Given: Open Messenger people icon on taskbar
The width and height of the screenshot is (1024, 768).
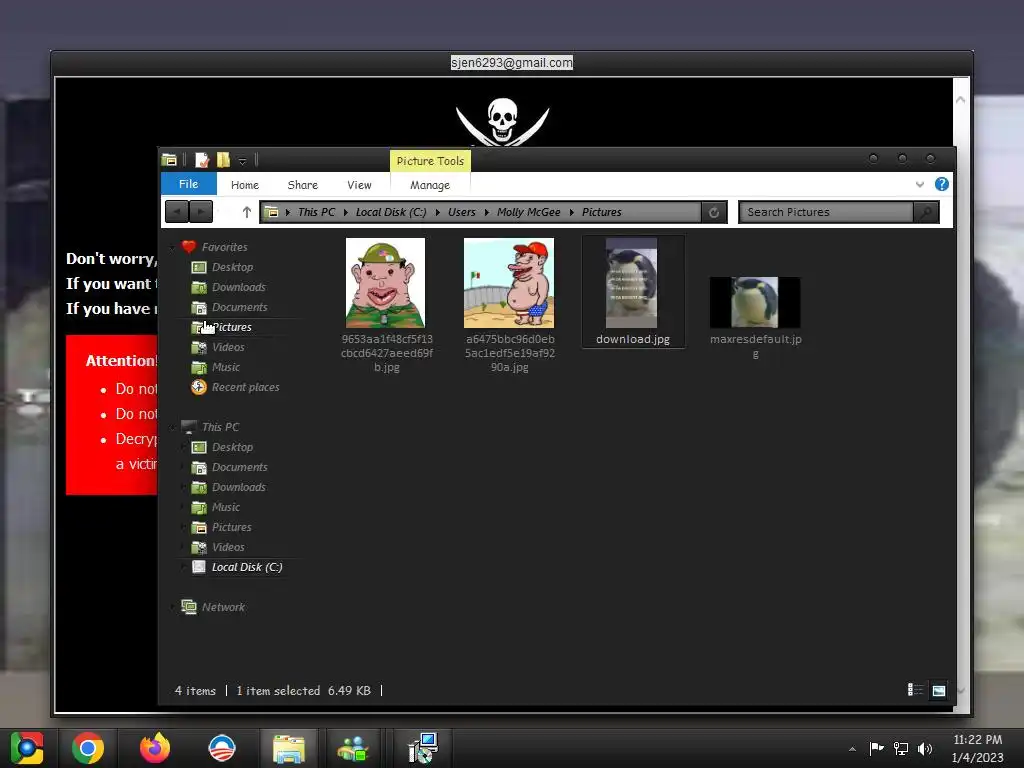Looking at the screenshot, I should [x=353, y=748].
